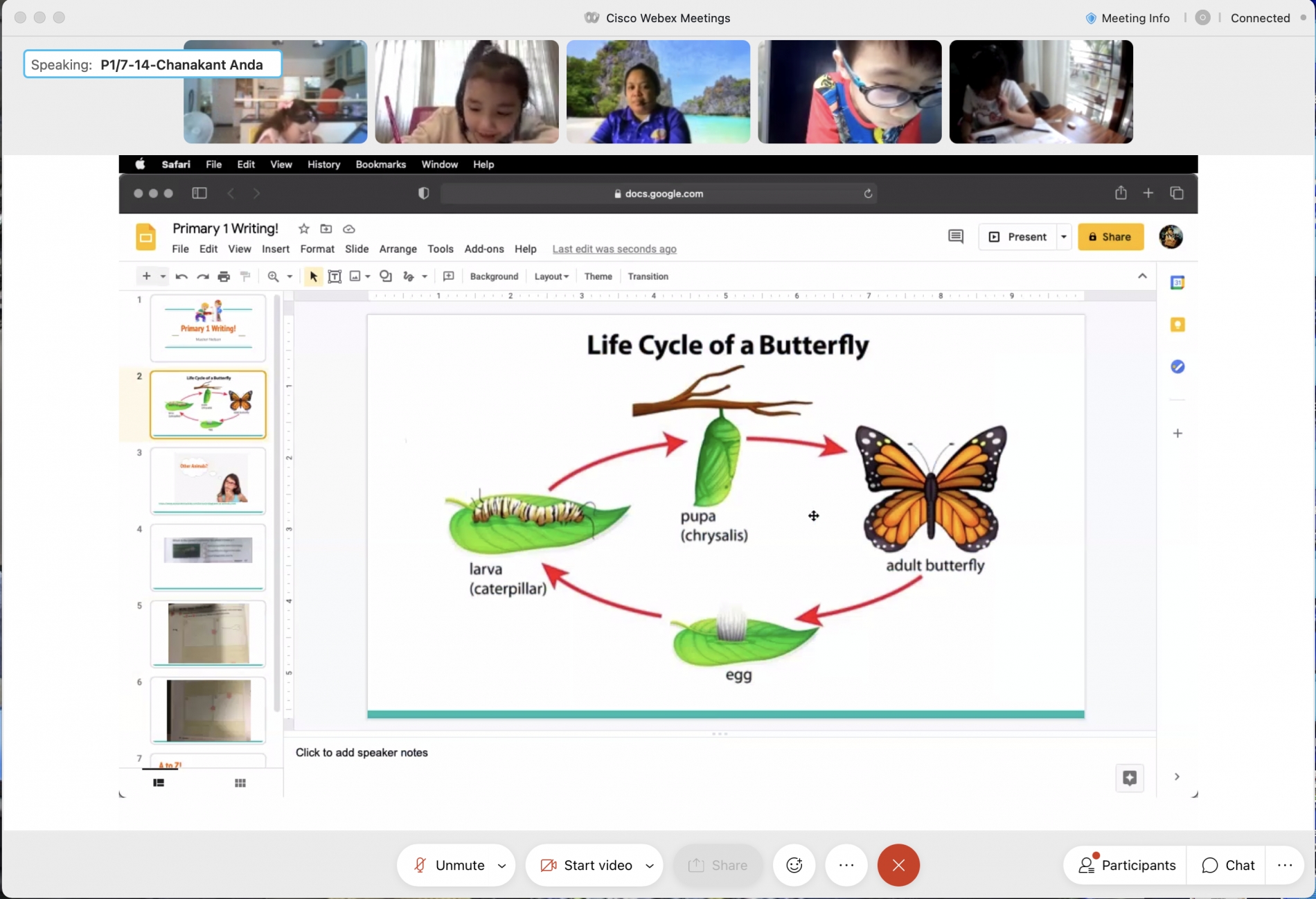Open panel options ellipsis next to Chat
The height and width of the screenshot is (899, 1316).
[x=1285, y=865]
